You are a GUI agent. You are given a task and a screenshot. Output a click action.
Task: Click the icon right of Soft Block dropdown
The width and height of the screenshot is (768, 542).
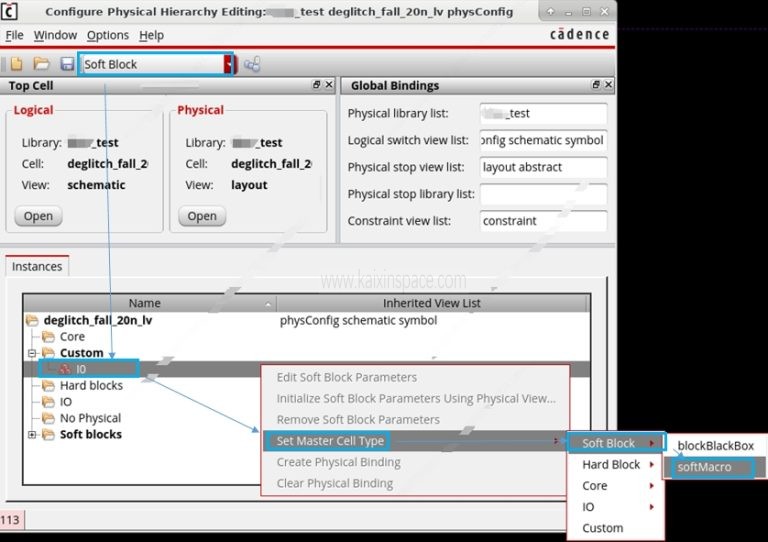252,64
